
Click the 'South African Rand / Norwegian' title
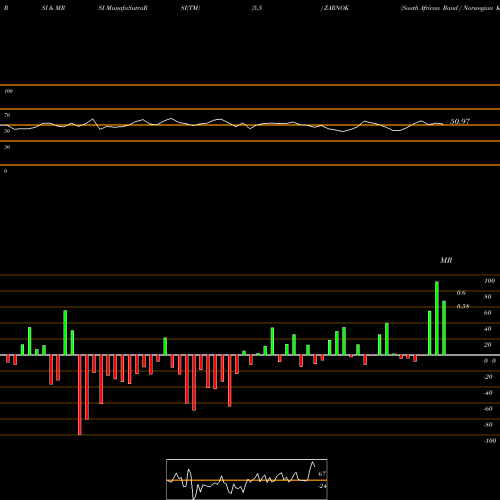pyautogui.click(x=447, y=8)
